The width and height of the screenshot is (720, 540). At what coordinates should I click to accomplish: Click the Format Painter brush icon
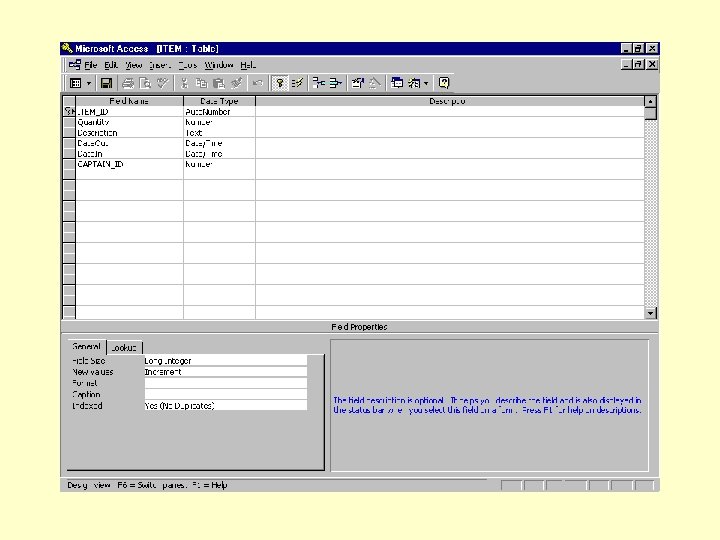click(x=236, y=83)
